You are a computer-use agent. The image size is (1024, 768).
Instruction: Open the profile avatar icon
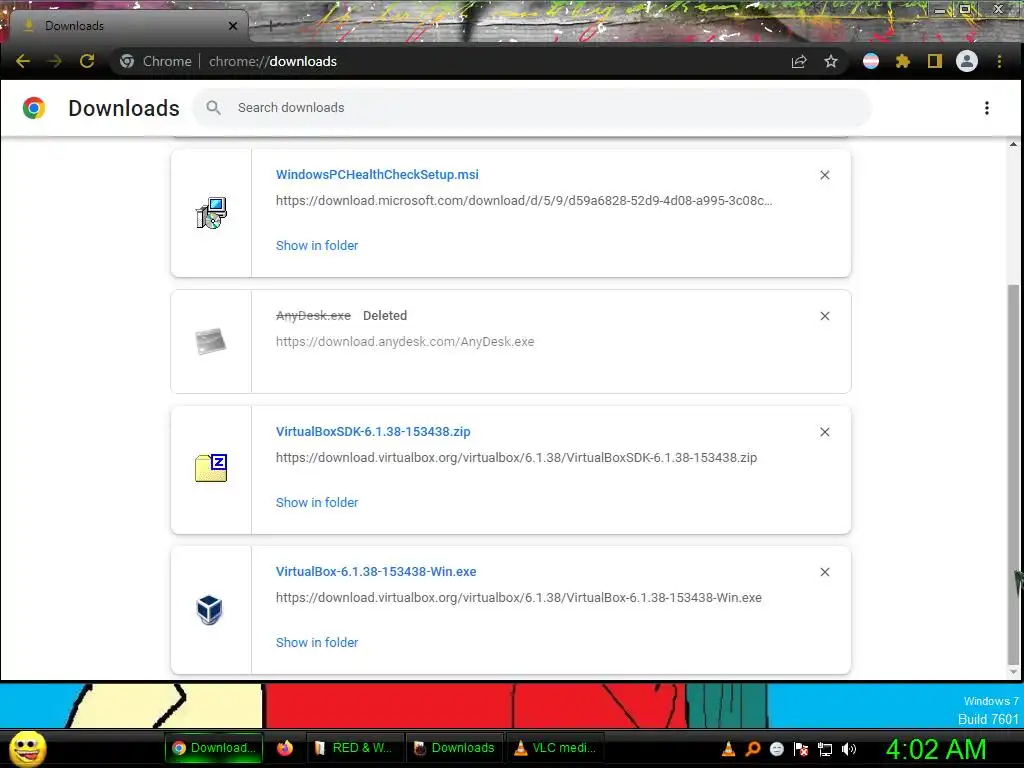click(967, 61)
